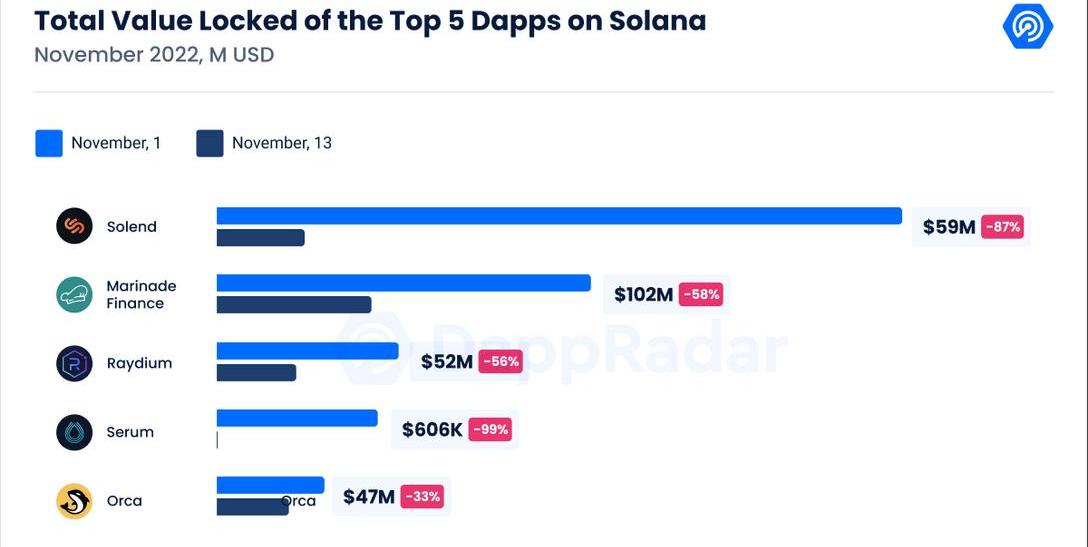Click the Solend logo icon
The width and height of the screenshot is (1088, 547).
[74, 226]
